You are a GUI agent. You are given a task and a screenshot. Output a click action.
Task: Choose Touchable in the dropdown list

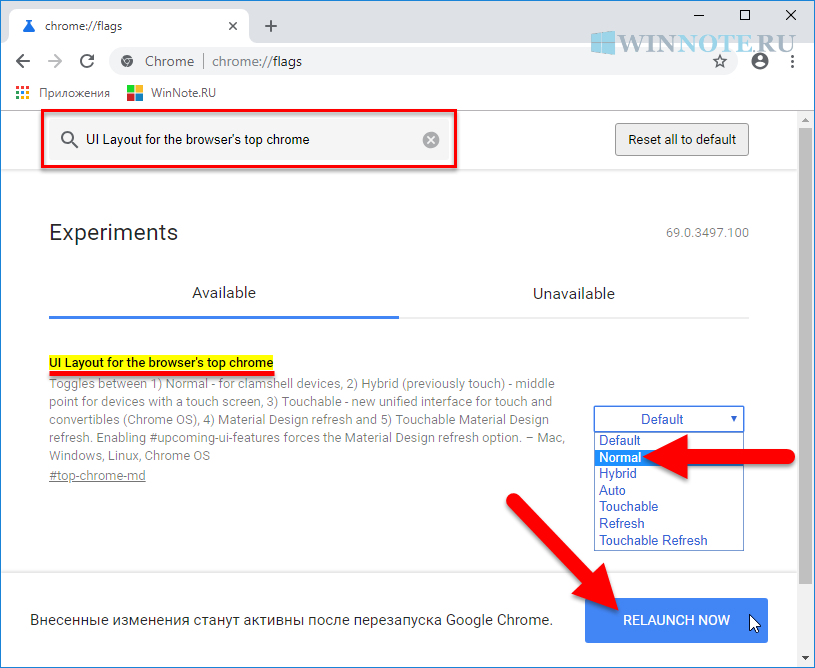(669, 506)
